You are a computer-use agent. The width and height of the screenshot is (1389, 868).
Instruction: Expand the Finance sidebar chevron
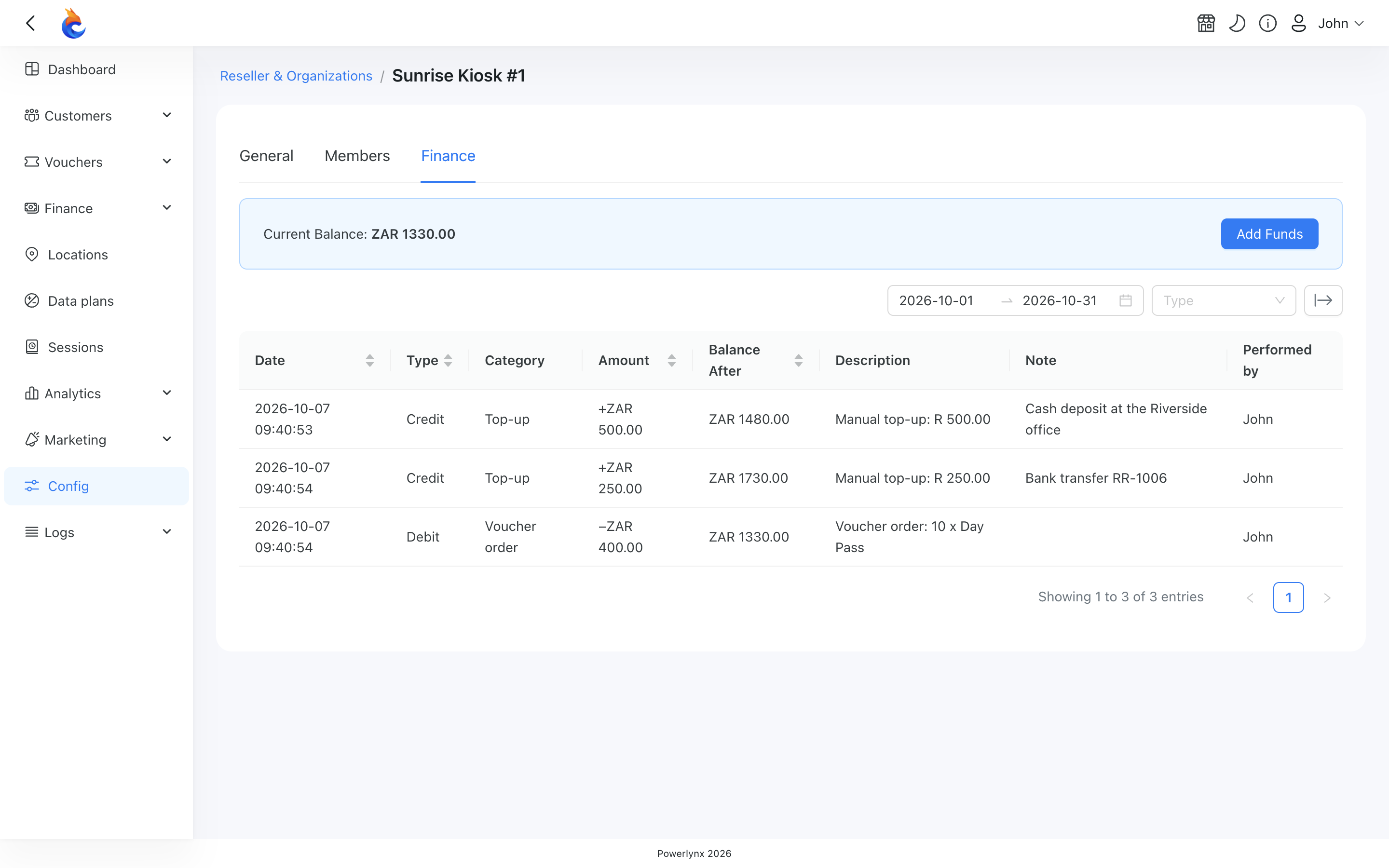click(x=167, y=208)
